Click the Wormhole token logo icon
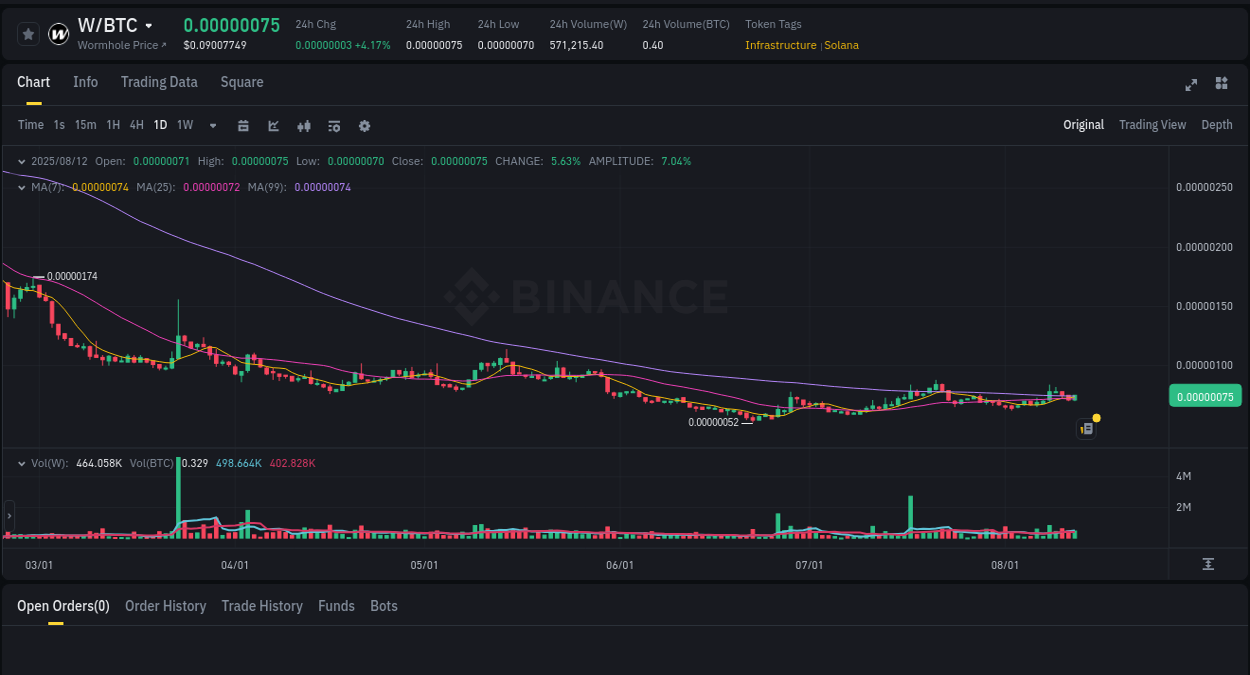1250x675 pixels. click(x=59, y=34)
